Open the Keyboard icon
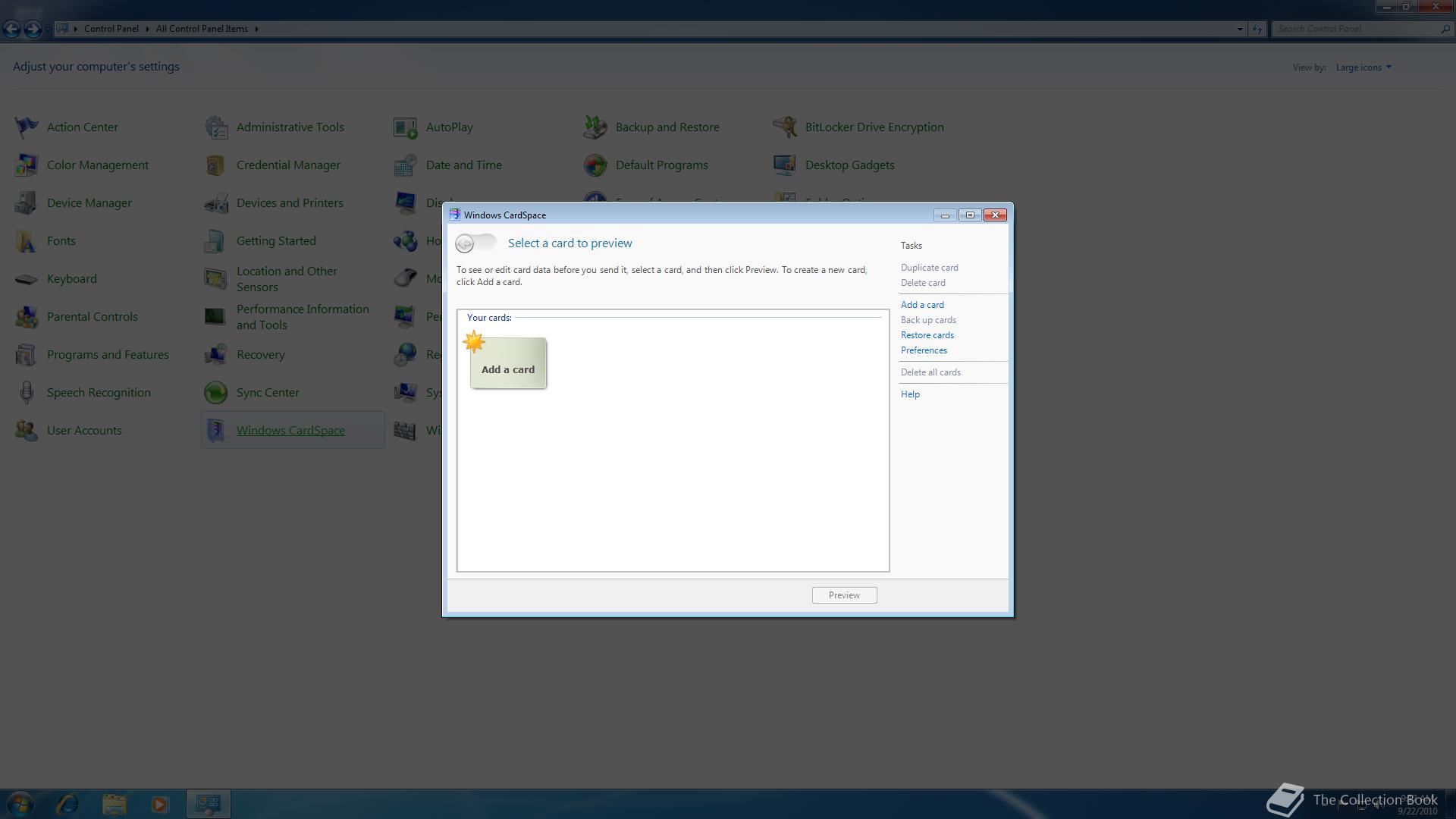1456x819 pixels. pos(27,278)
